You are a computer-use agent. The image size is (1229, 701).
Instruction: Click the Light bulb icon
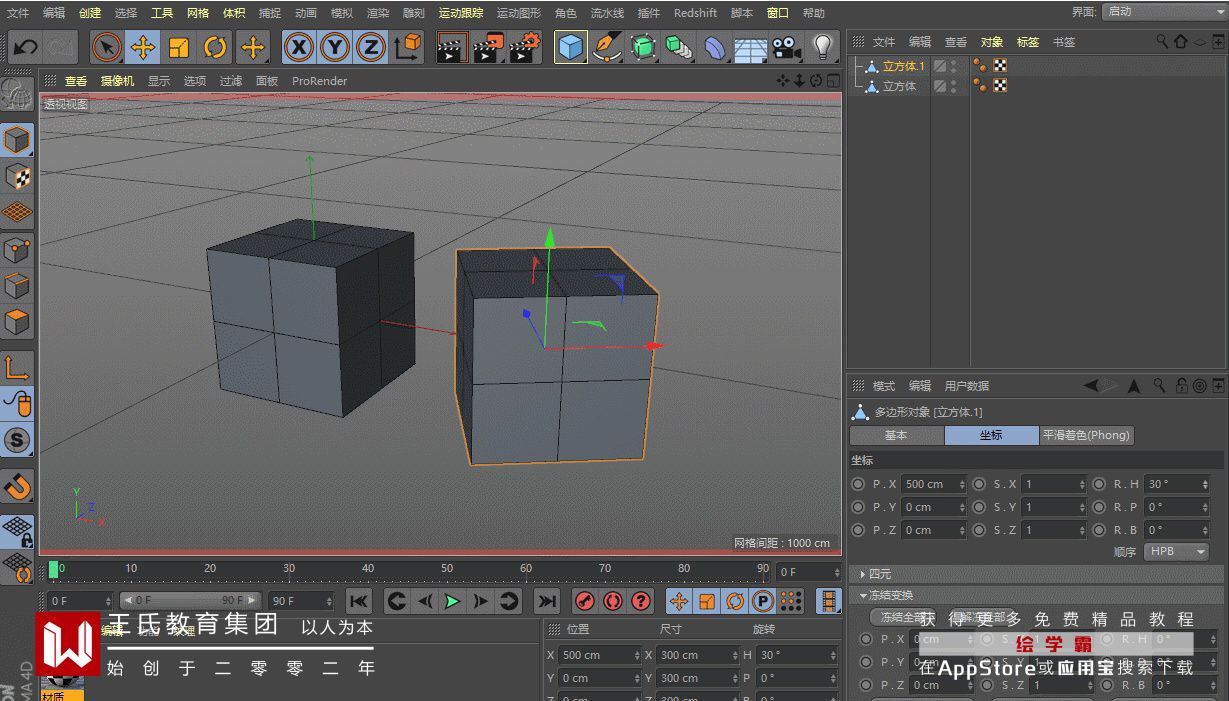(x=822, y=47)
